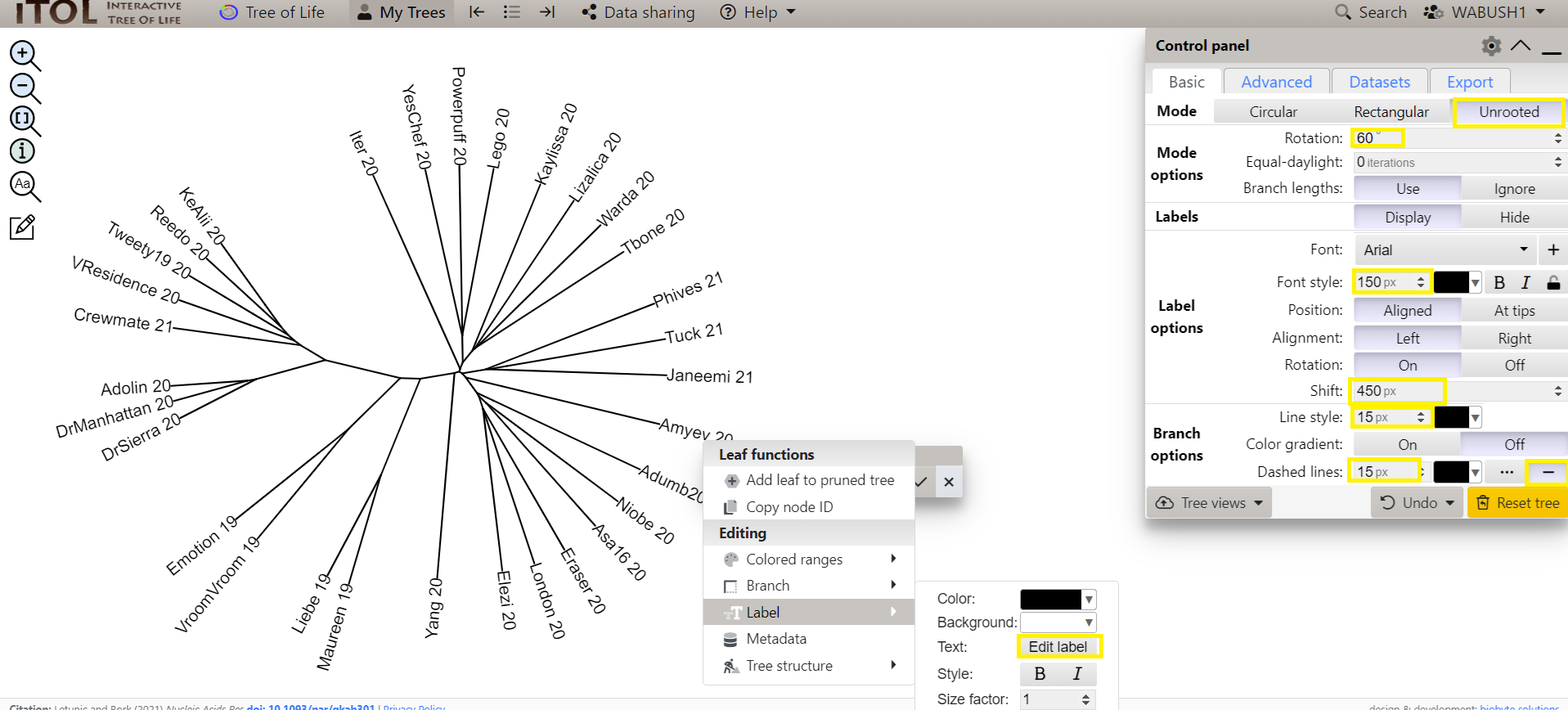Switch to the Datasets tab
Viewport: 1568px width, 710px height.
click(1379, 82)
